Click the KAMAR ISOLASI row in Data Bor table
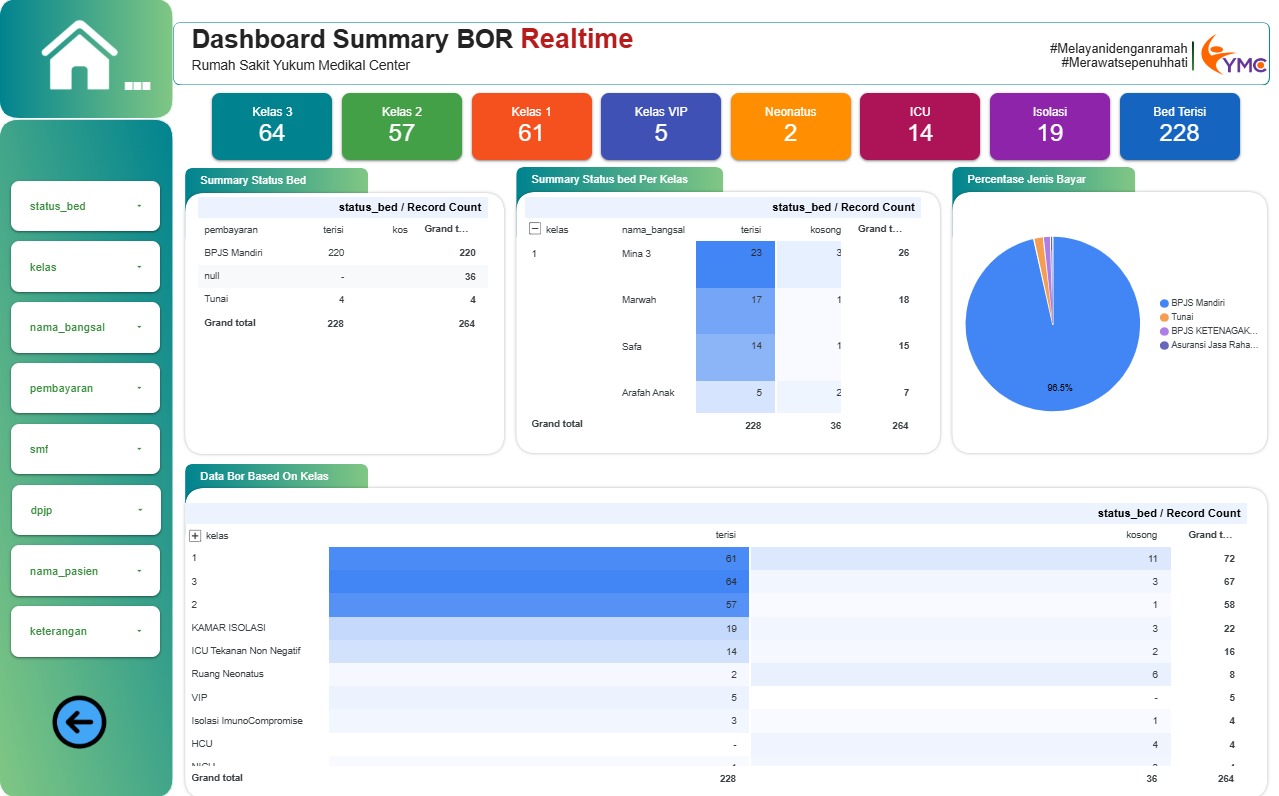 coord(230,628)
